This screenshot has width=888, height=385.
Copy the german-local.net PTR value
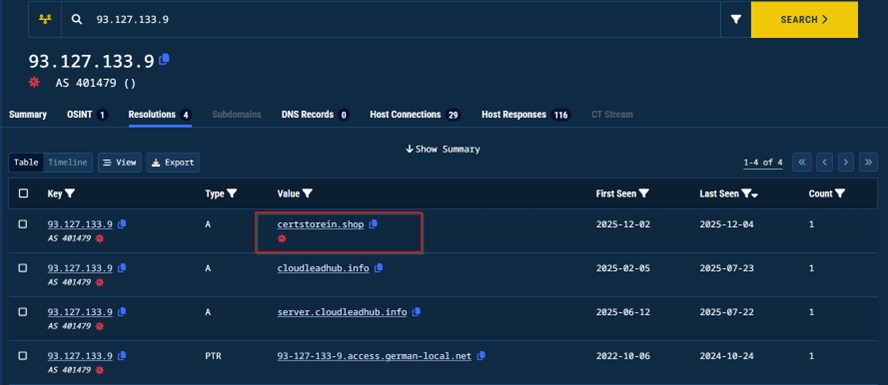coord(481,356)
